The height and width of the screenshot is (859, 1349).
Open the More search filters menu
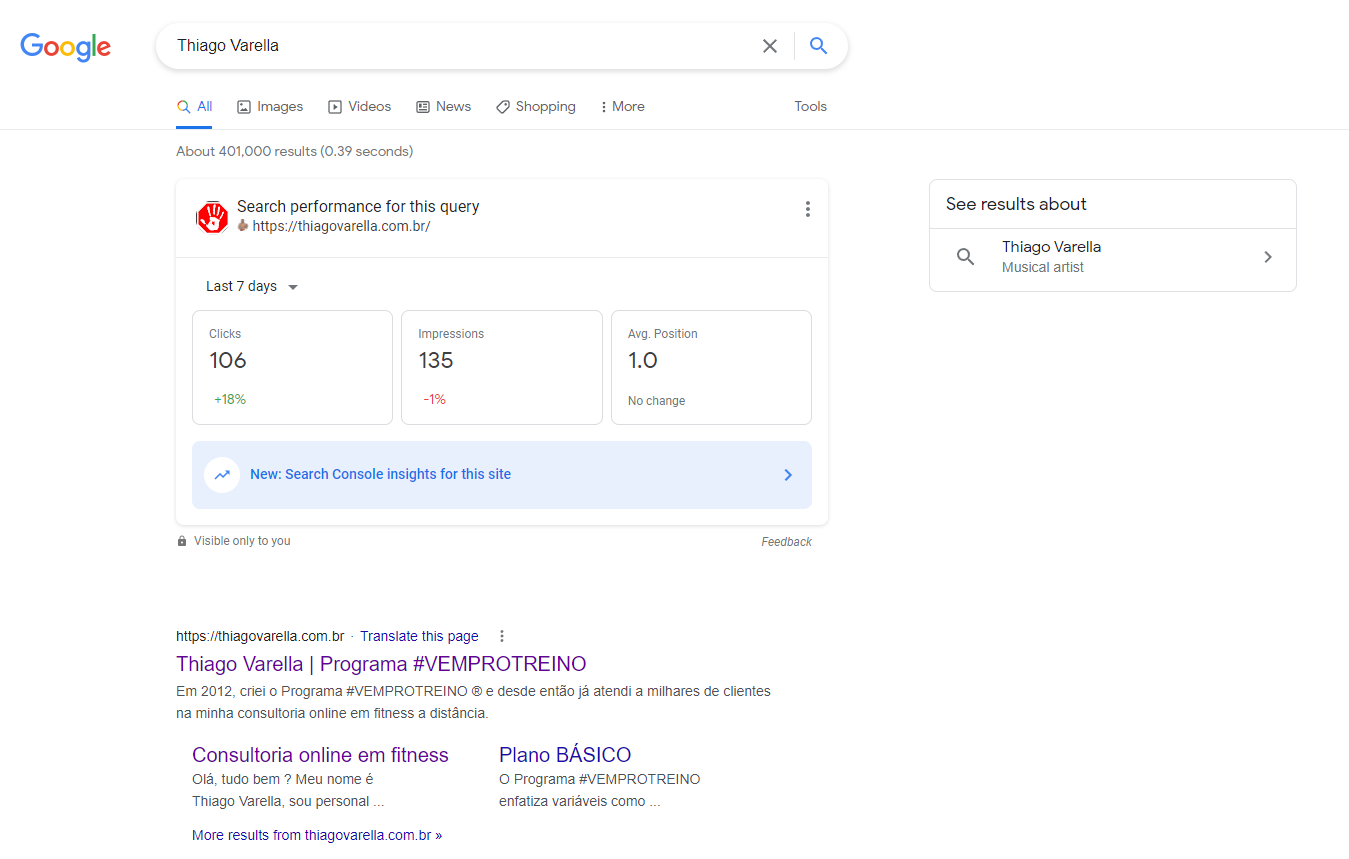point(622,107)
